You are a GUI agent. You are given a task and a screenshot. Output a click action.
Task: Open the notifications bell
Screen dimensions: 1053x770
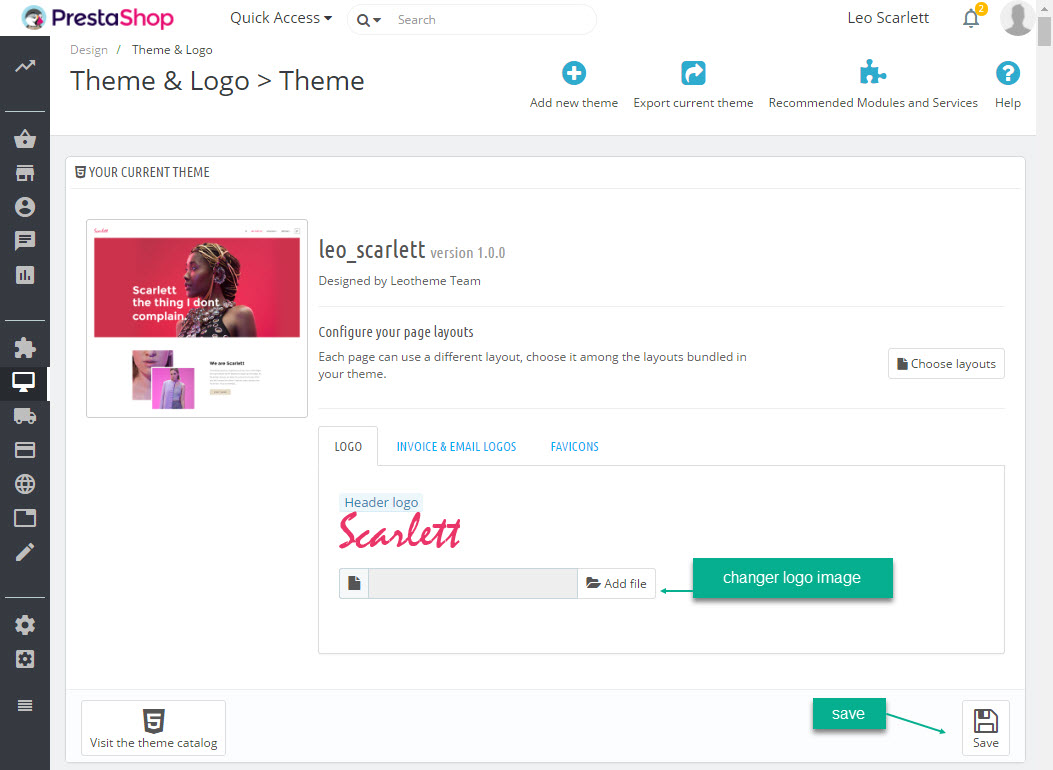[971, 18]
